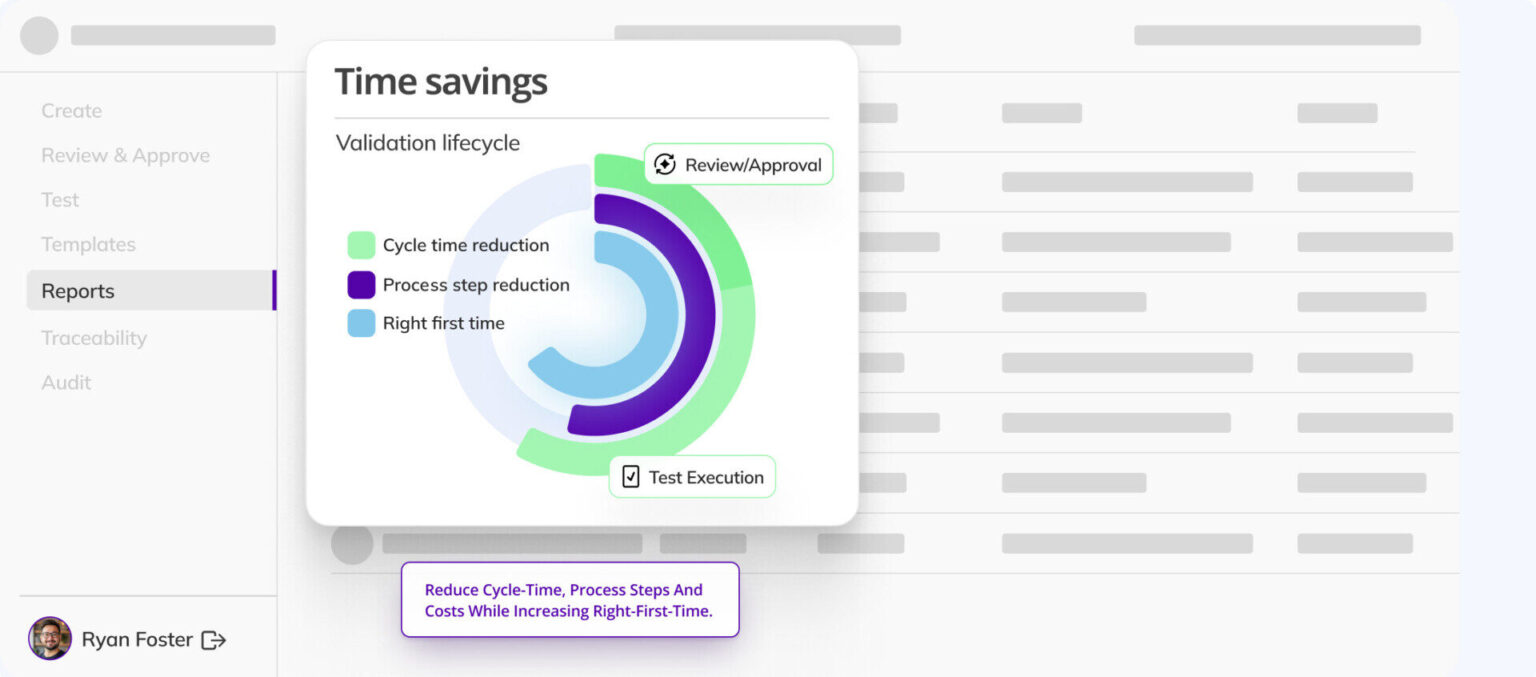
Task: Open Review & Approve in sidebar
Action: click(125, 155)
